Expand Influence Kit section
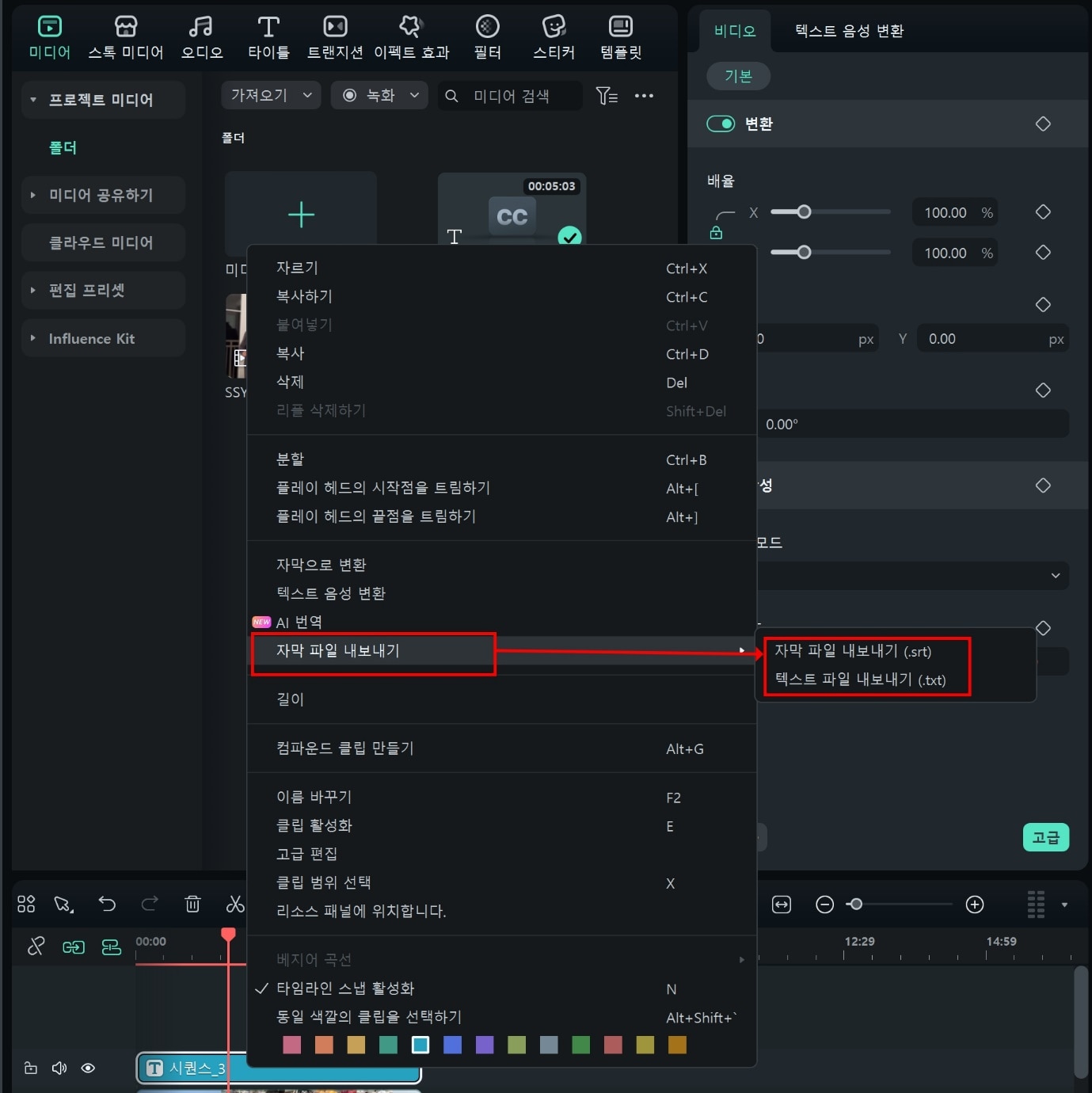The image size is (1092, 1093). tap(32, 338)
